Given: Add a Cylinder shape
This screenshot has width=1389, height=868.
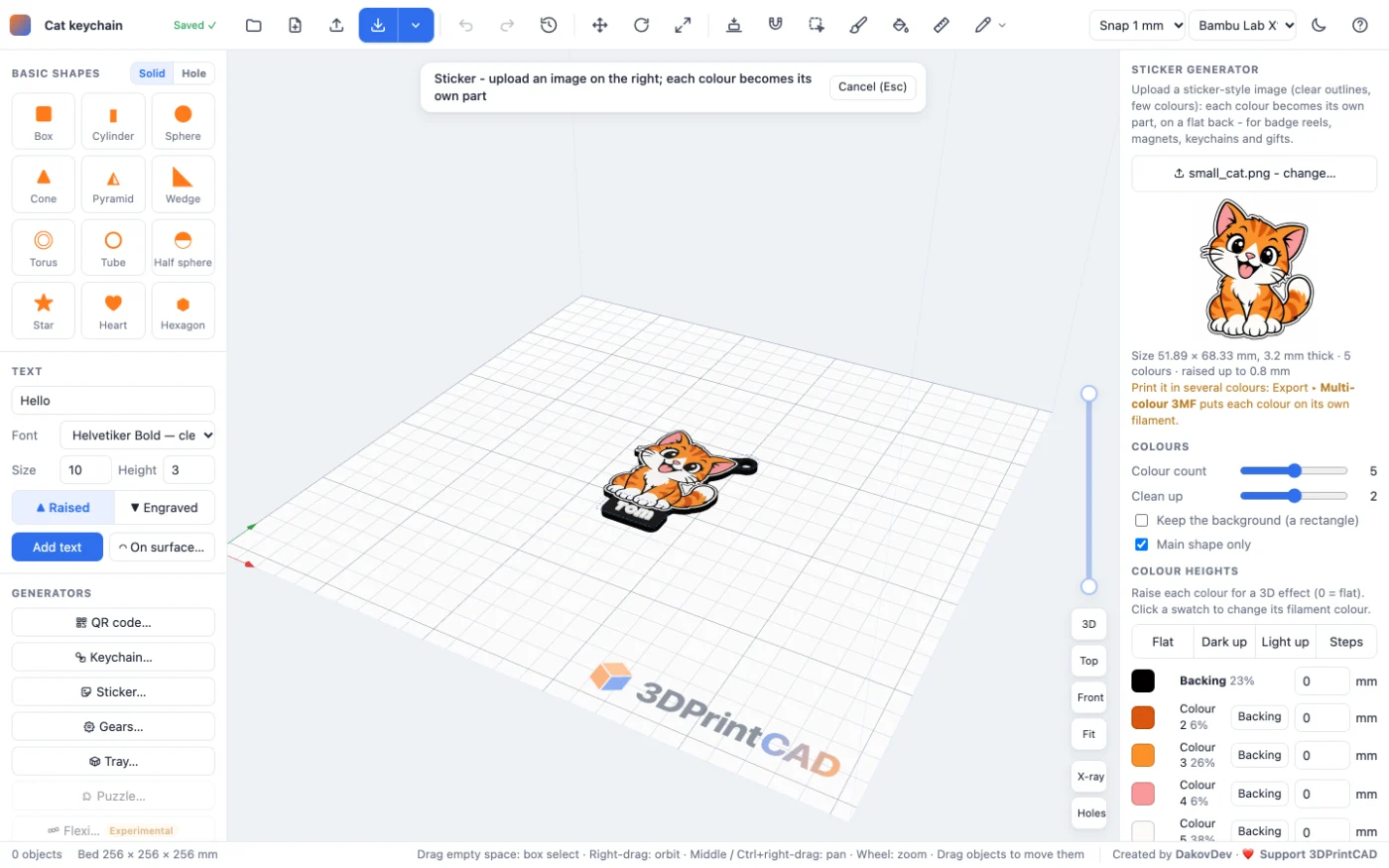Looking at the screenshot, I should pos(113,122).
